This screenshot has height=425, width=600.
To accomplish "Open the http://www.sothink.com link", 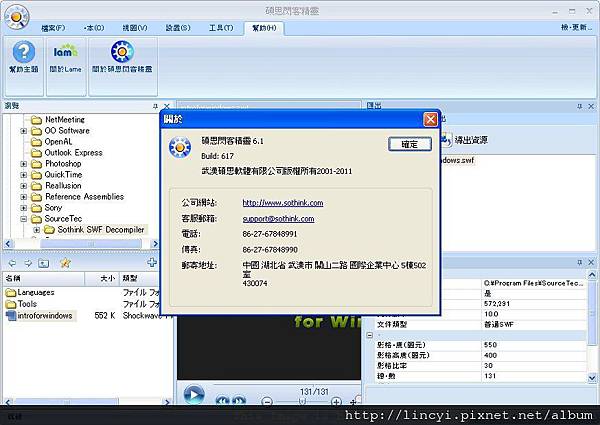I will [283, 203].
